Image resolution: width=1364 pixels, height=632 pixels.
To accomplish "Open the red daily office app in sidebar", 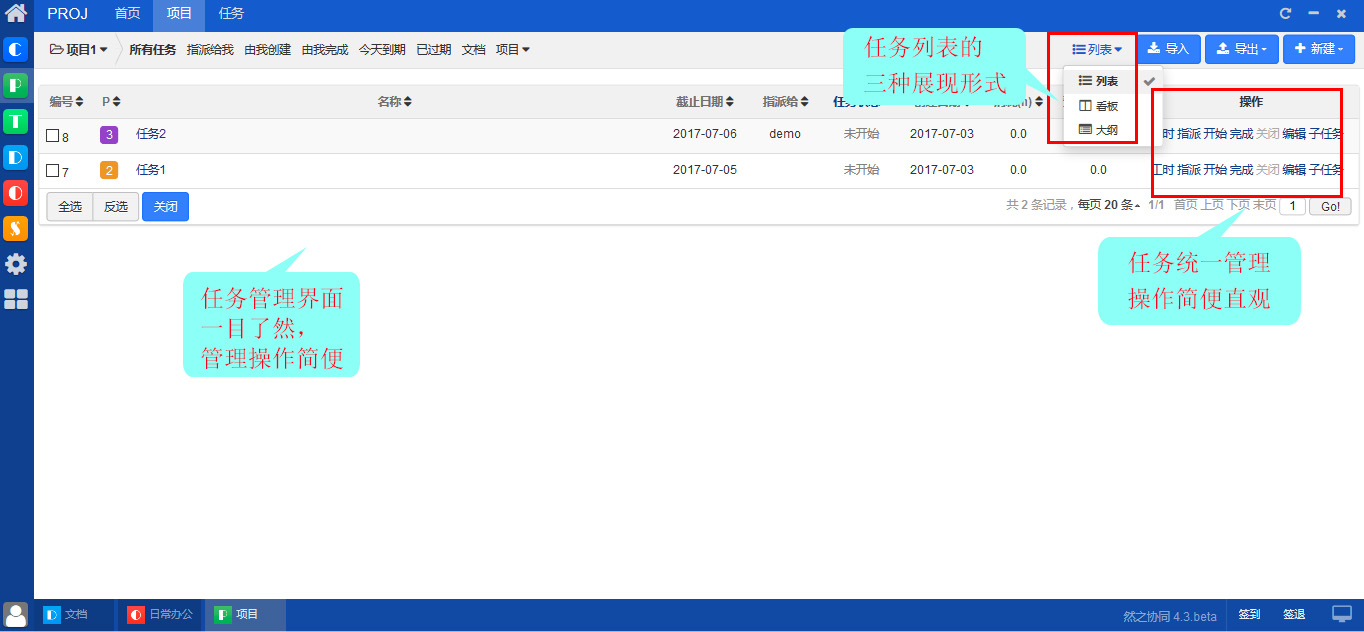I will tap(16, 192).
